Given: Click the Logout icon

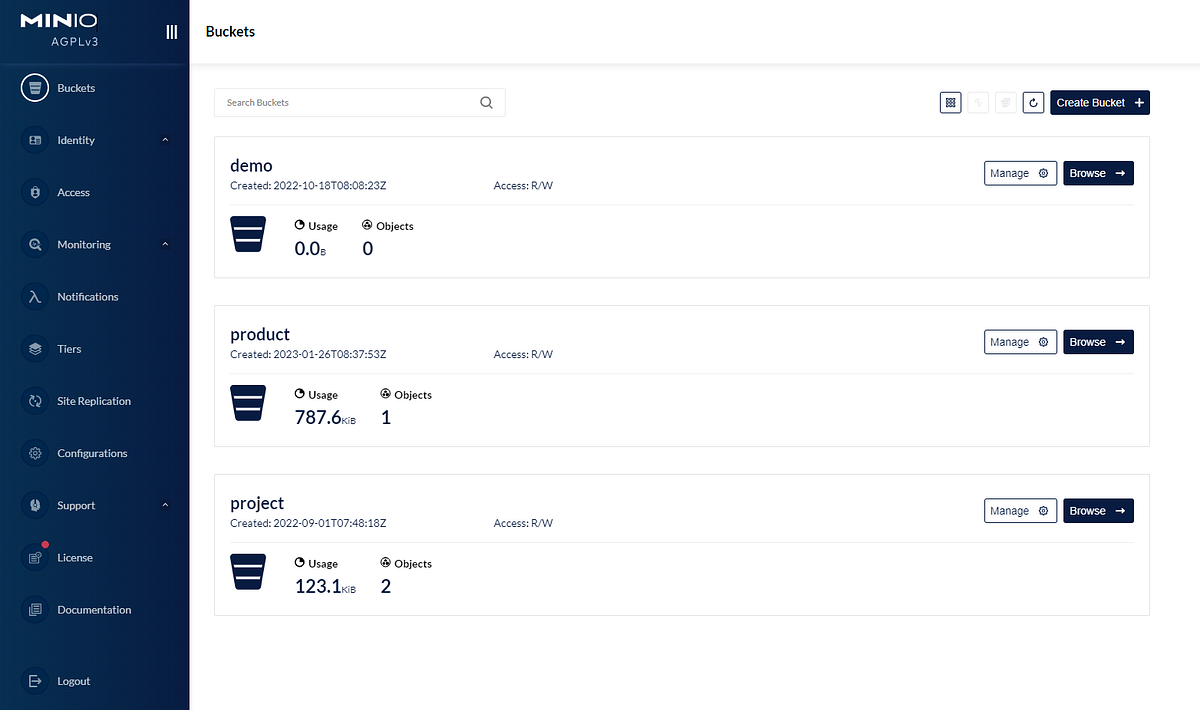Looking at the screenshot, I should tap(34, 681).
